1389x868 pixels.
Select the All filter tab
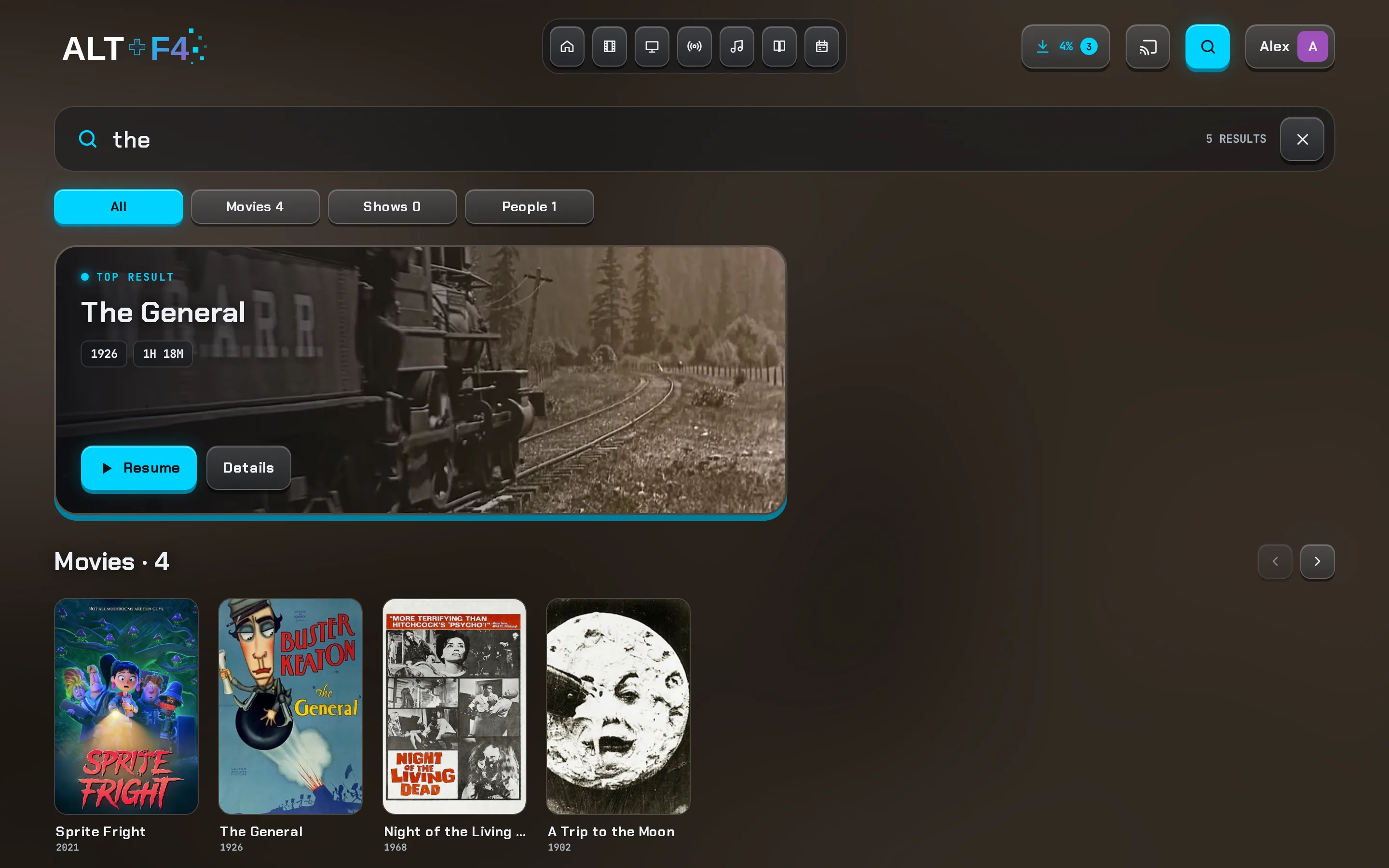click(x=119, y=207)
